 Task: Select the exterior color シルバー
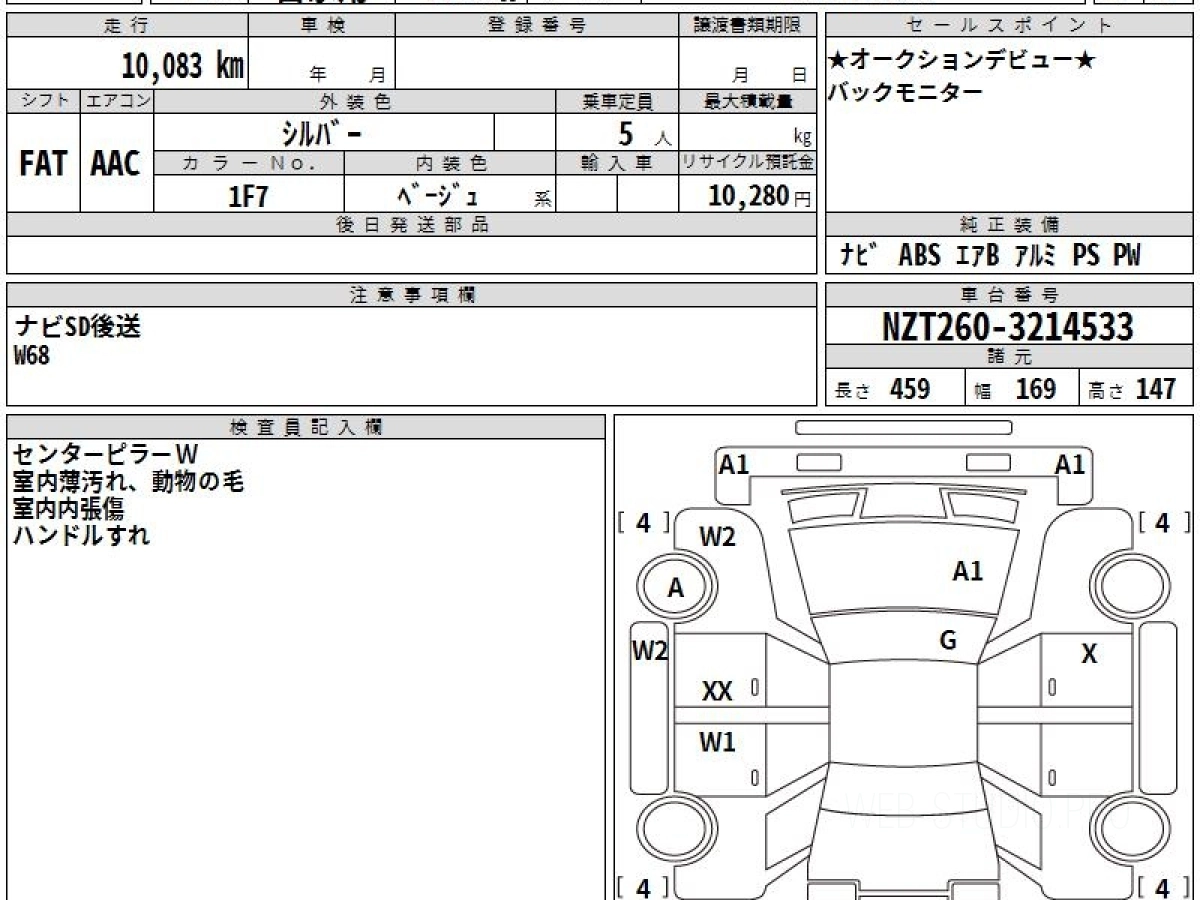click(323, 134)
